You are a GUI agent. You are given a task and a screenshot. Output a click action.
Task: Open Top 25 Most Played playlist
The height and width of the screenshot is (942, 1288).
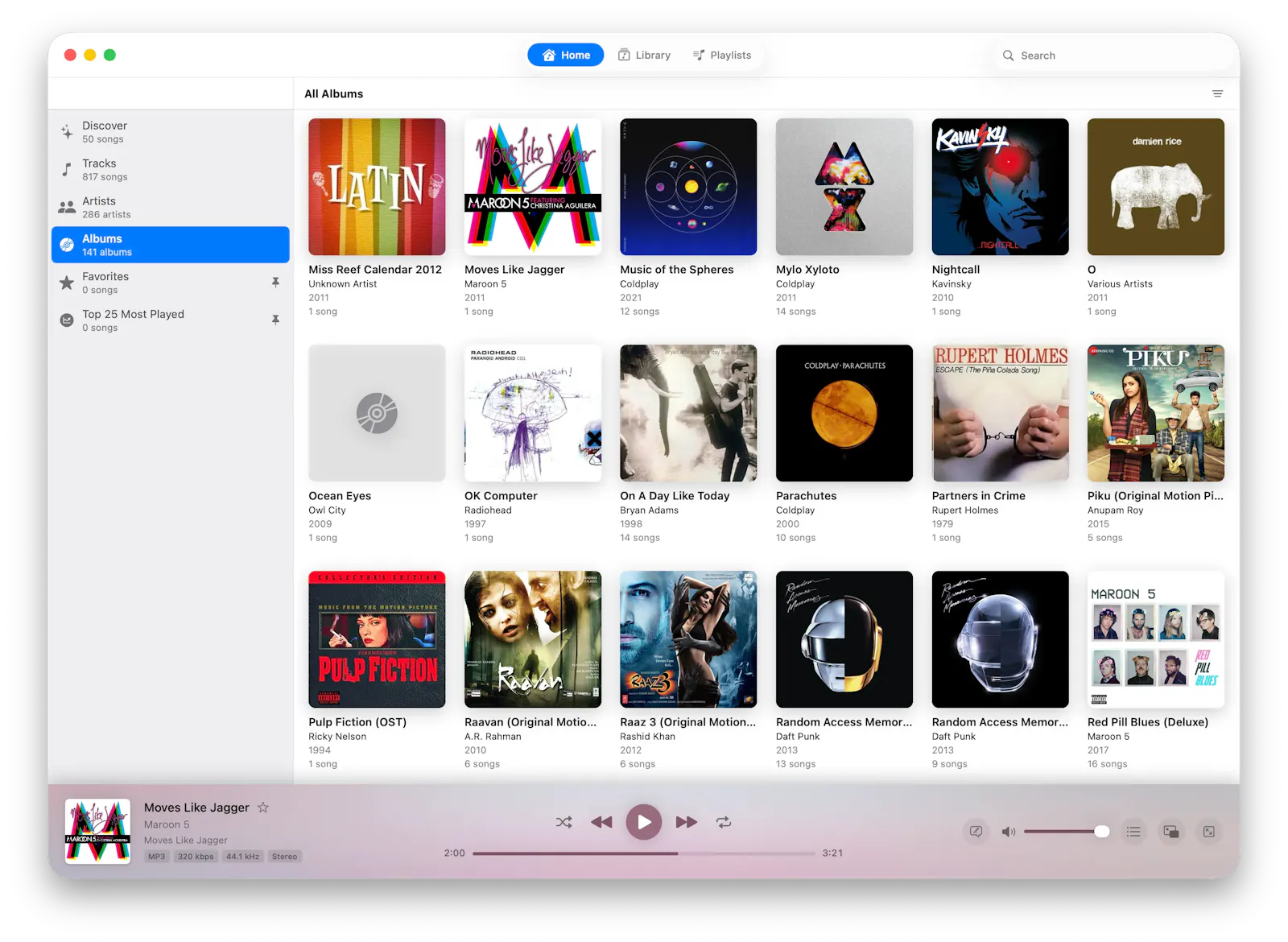[171, 320]
